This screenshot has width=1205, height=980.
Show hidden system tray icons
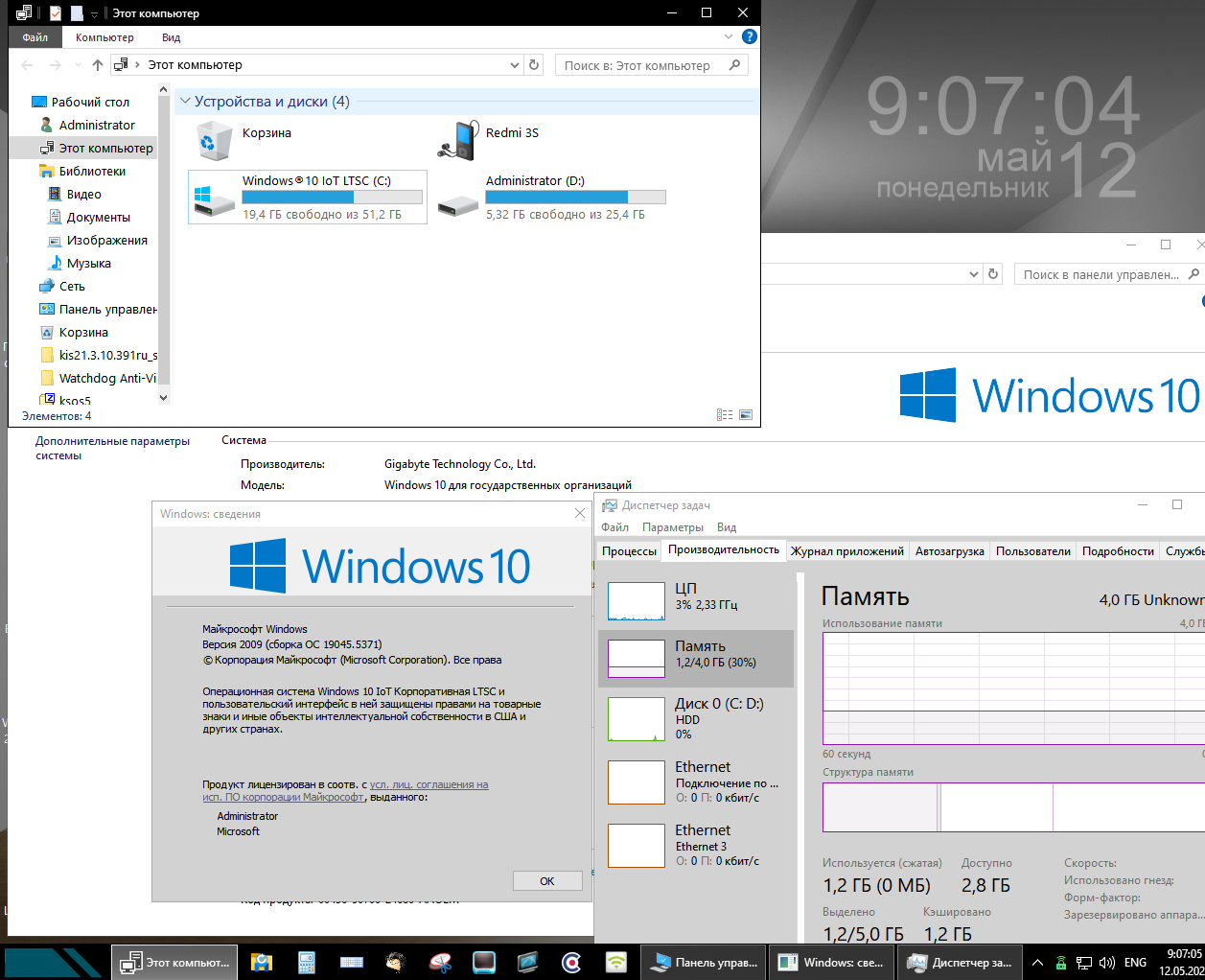pos(1037,963)
